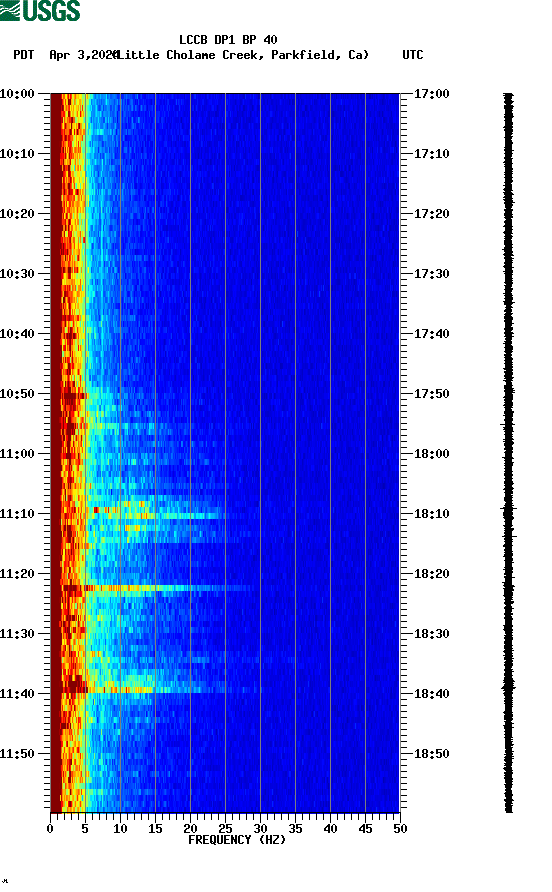Viewport: 552px width, 892px height.
Task: Click the 45 Hz frequency axis label
Action: [365, 829]
